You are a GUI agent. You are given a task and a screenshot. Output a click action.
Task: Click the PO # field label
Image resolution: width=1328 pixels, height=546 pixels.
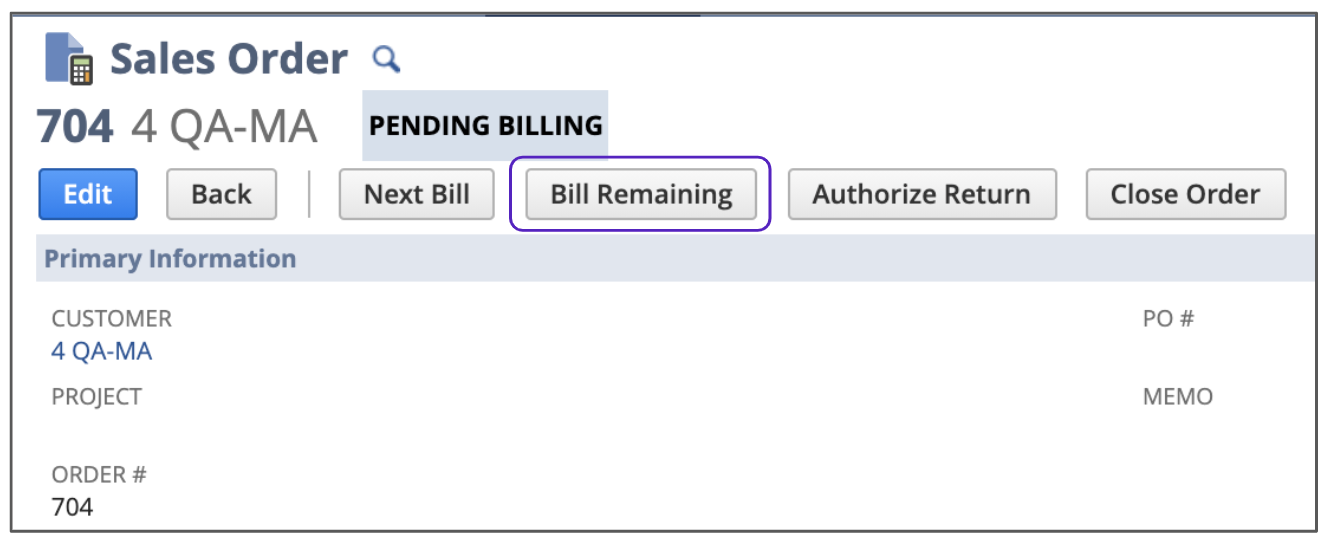1168,319
